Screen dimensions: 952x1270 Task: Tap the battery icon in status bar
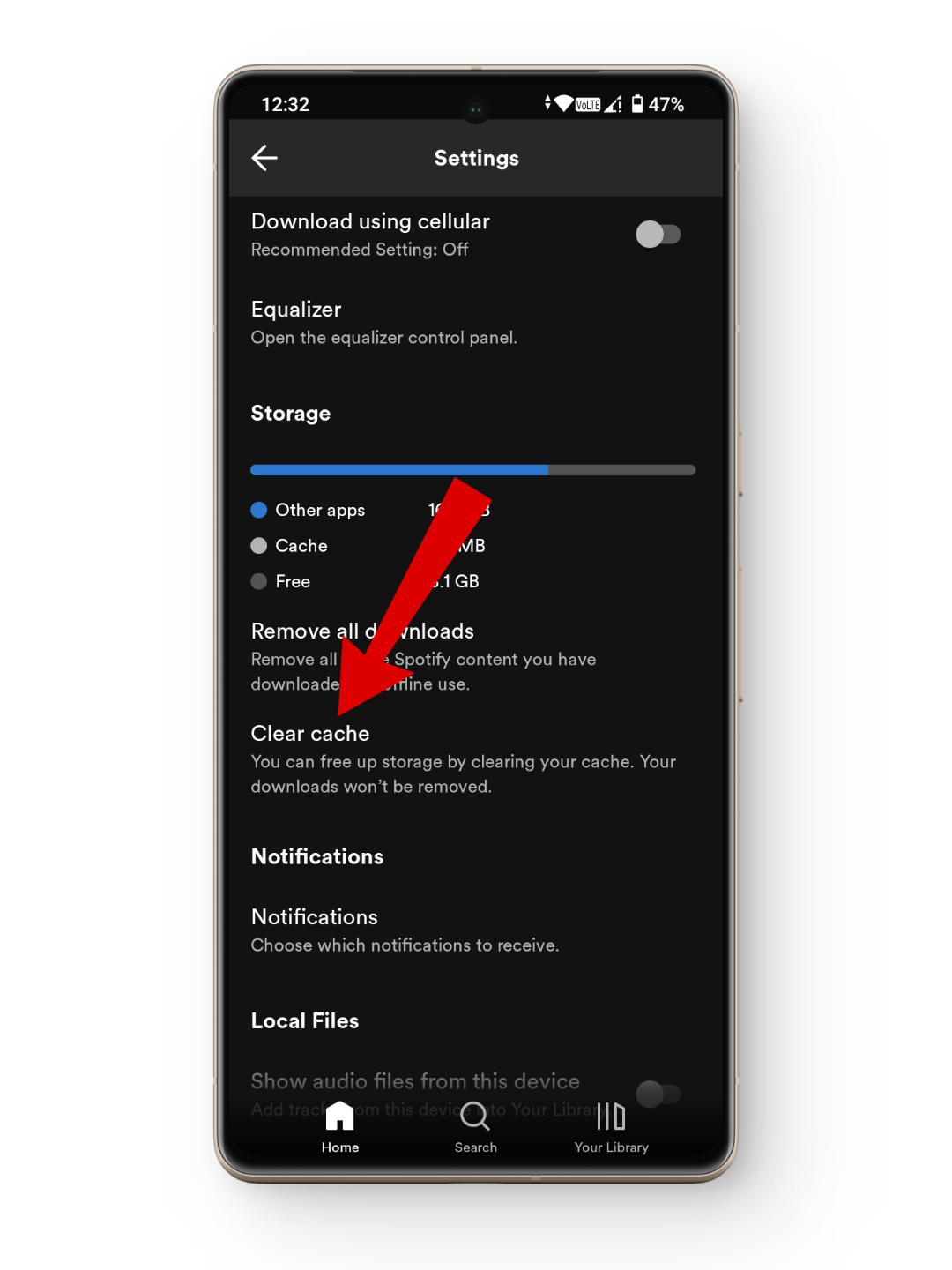[637, 104]
